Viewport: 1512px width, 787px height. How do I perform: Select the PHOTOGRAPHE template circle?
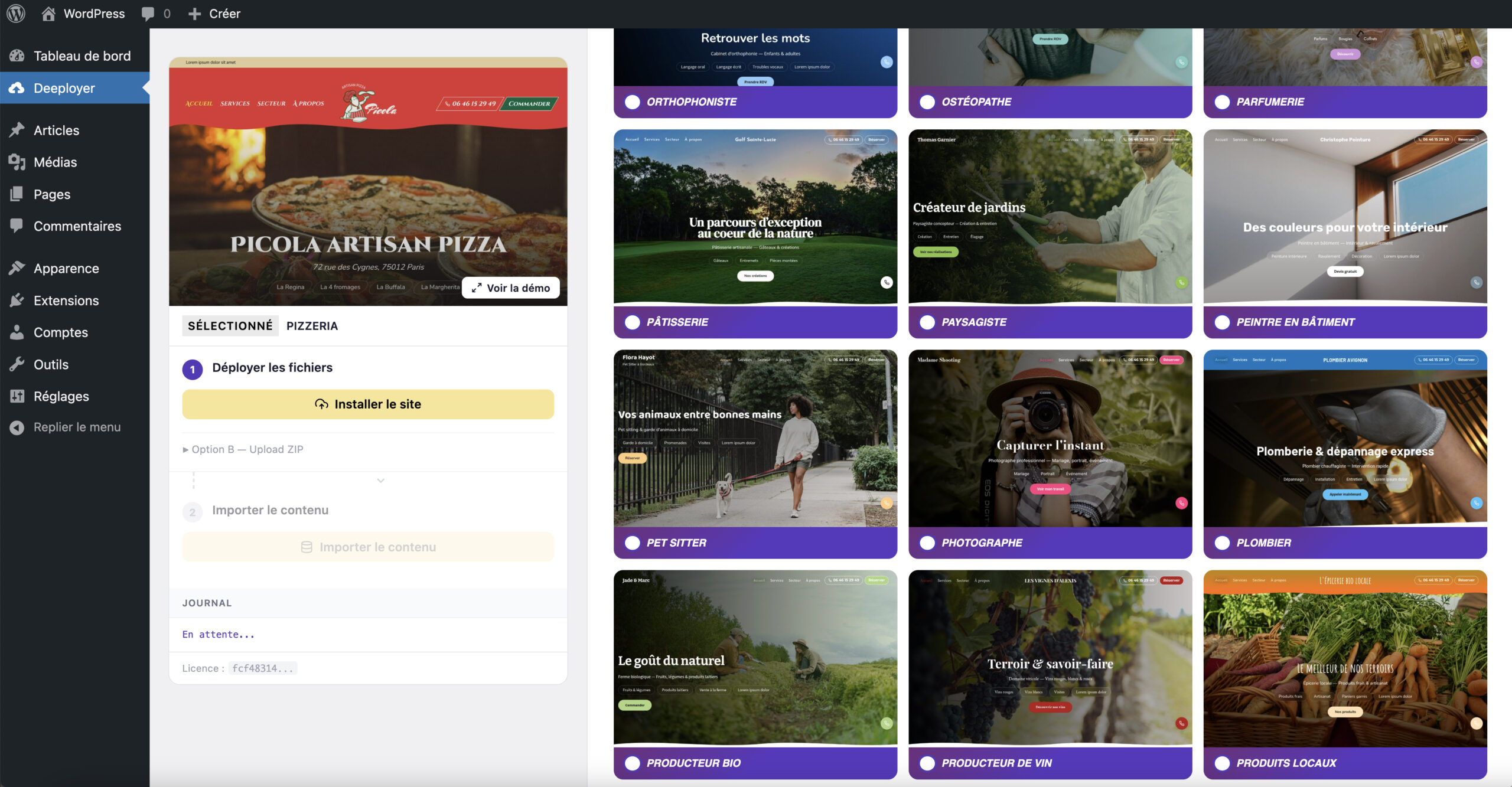click(x=927, y=543)
